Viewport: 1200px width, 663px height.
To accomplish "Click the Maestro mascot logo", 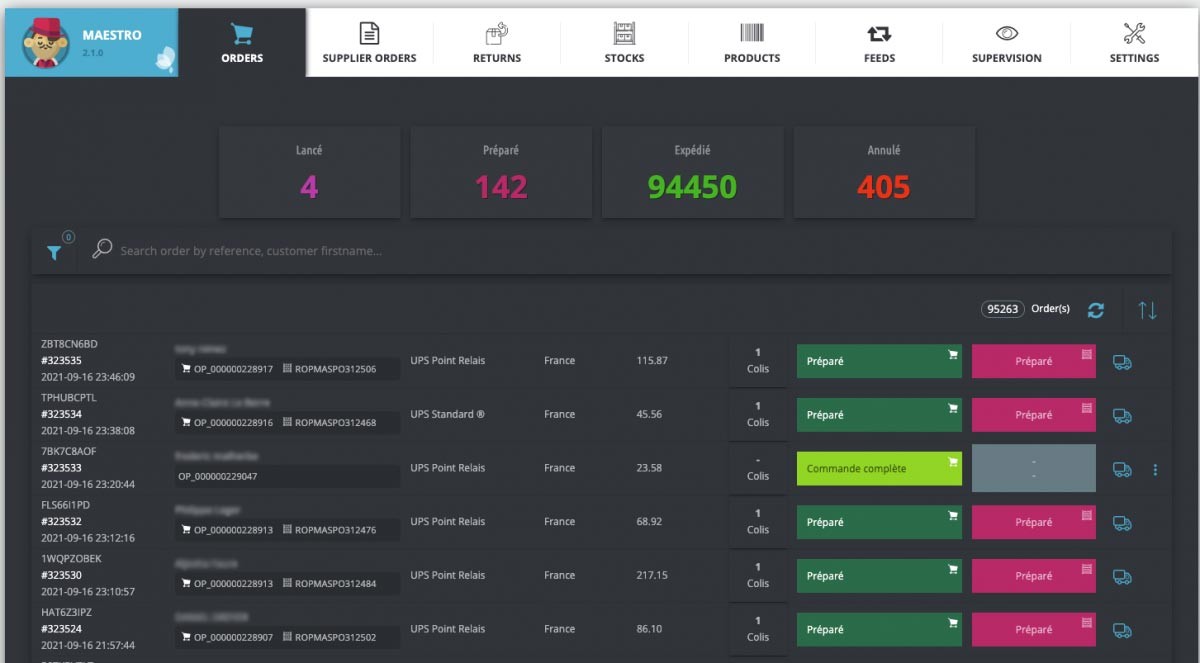I will pos(45,43).
